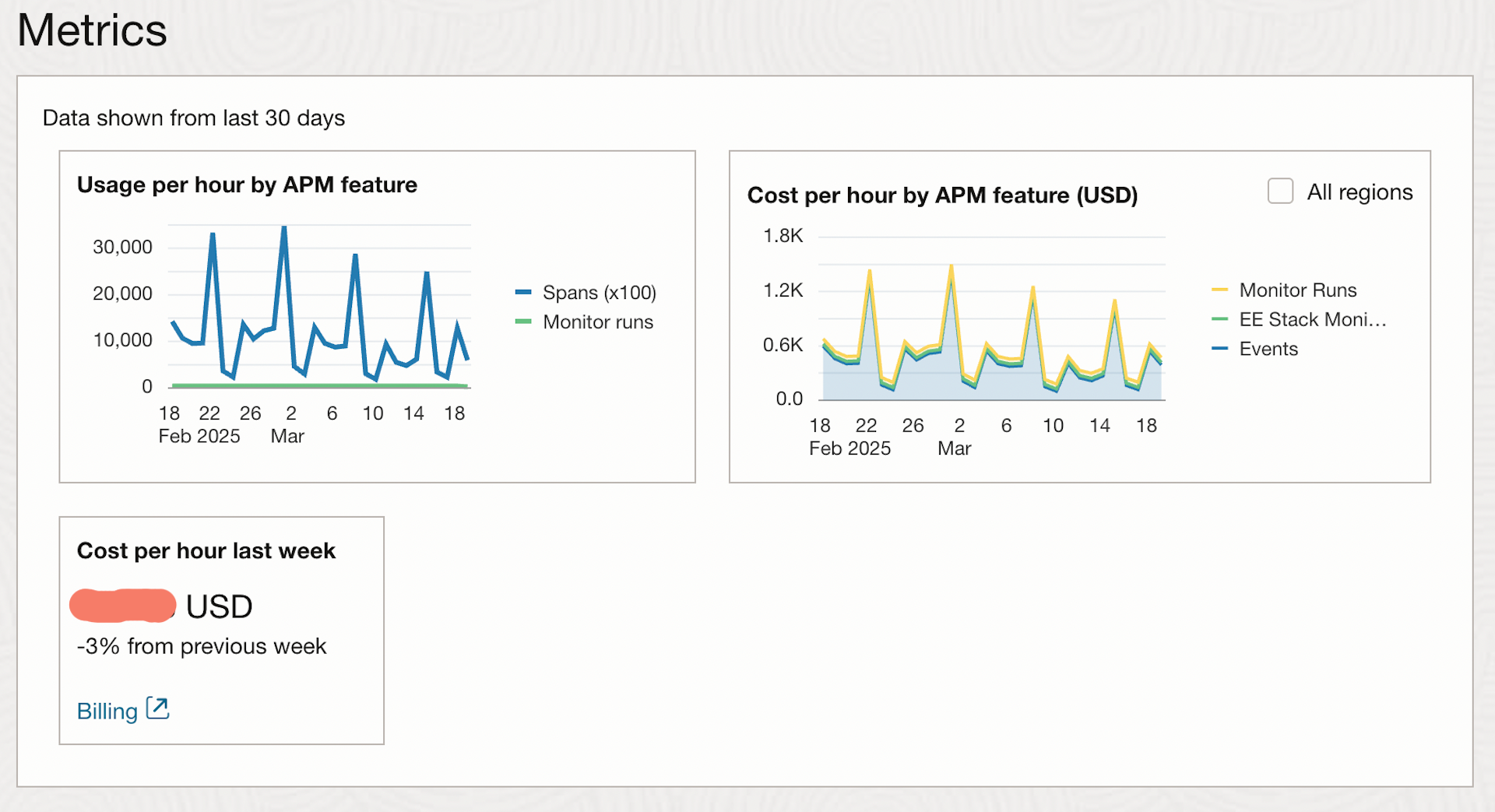Select the Spans (x100) legend label
This screenshot has height=812, width=1495.
point(599,293)
